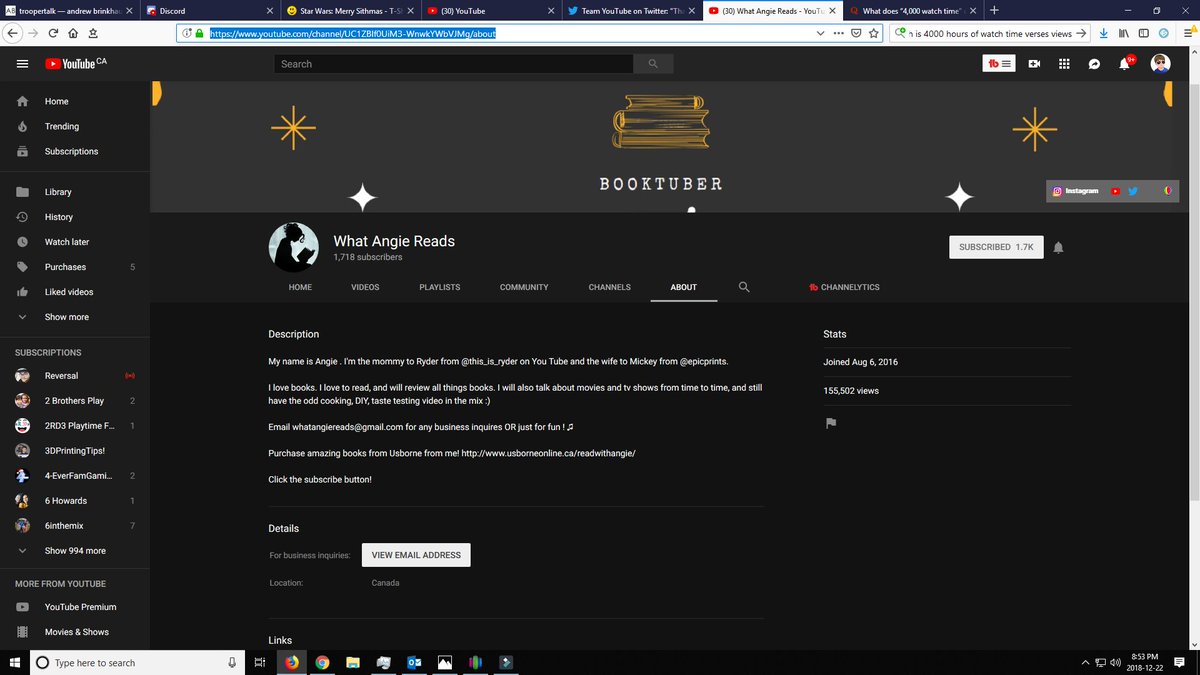Expand Show more in the sidebar
The image size is (1200, 675).
click(x=68, y=317)
